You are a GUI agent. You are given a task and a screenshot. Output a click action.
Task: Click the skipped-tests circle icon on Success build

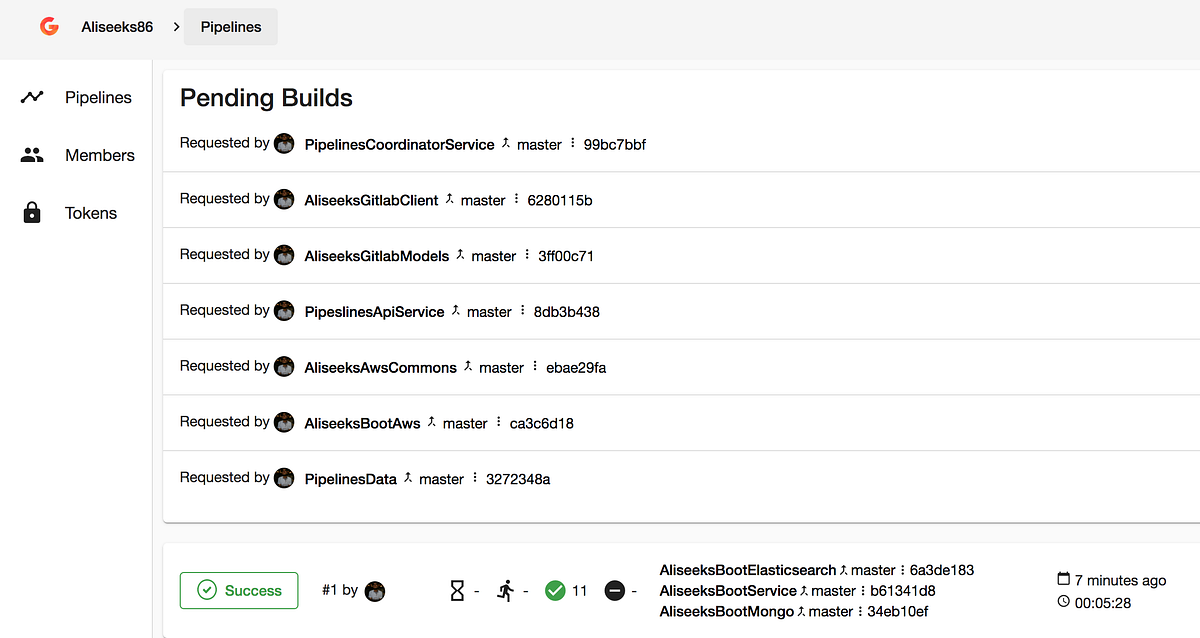[615, 590]
